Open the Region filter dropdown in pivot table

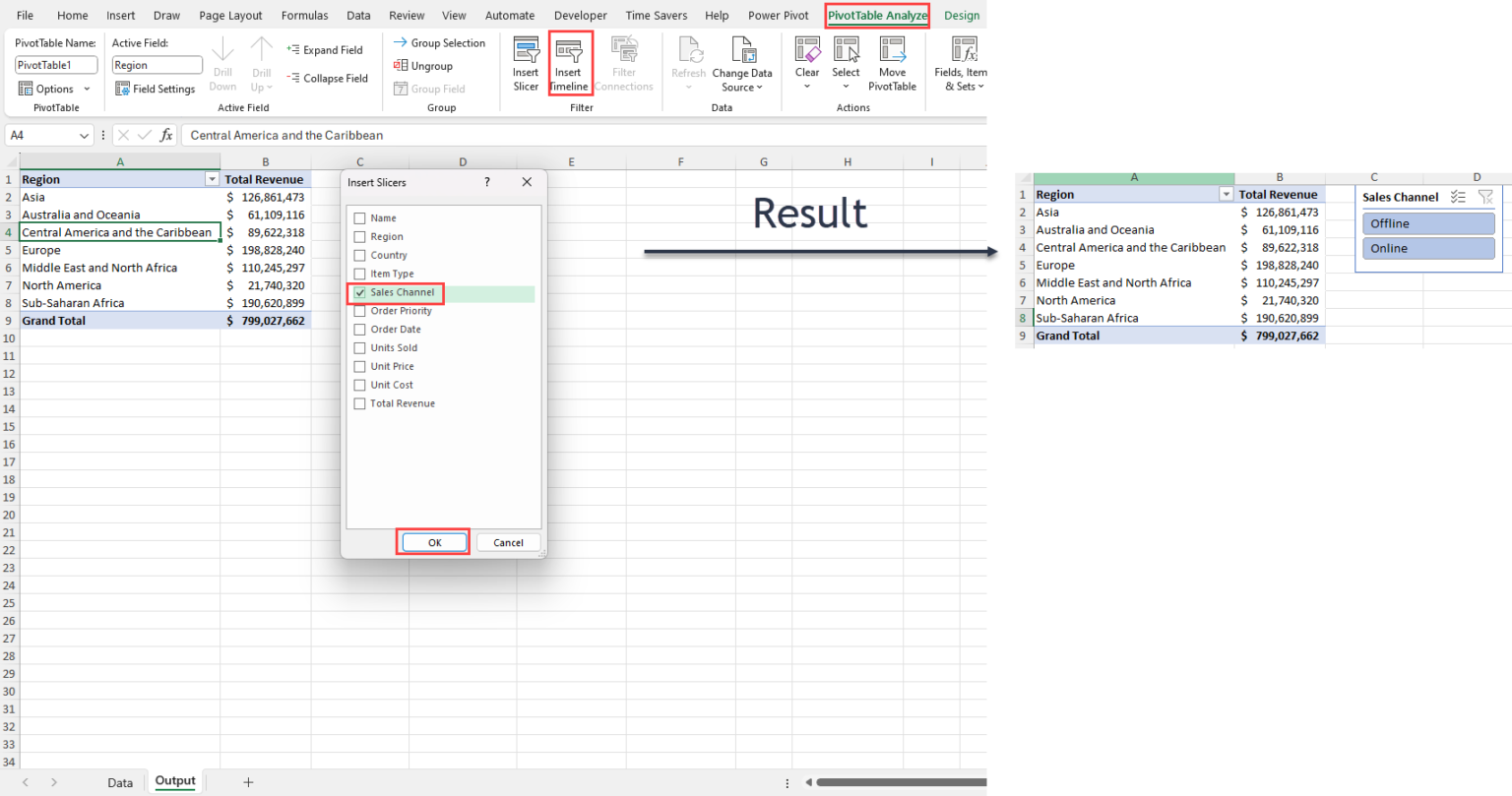click(212, 179)
